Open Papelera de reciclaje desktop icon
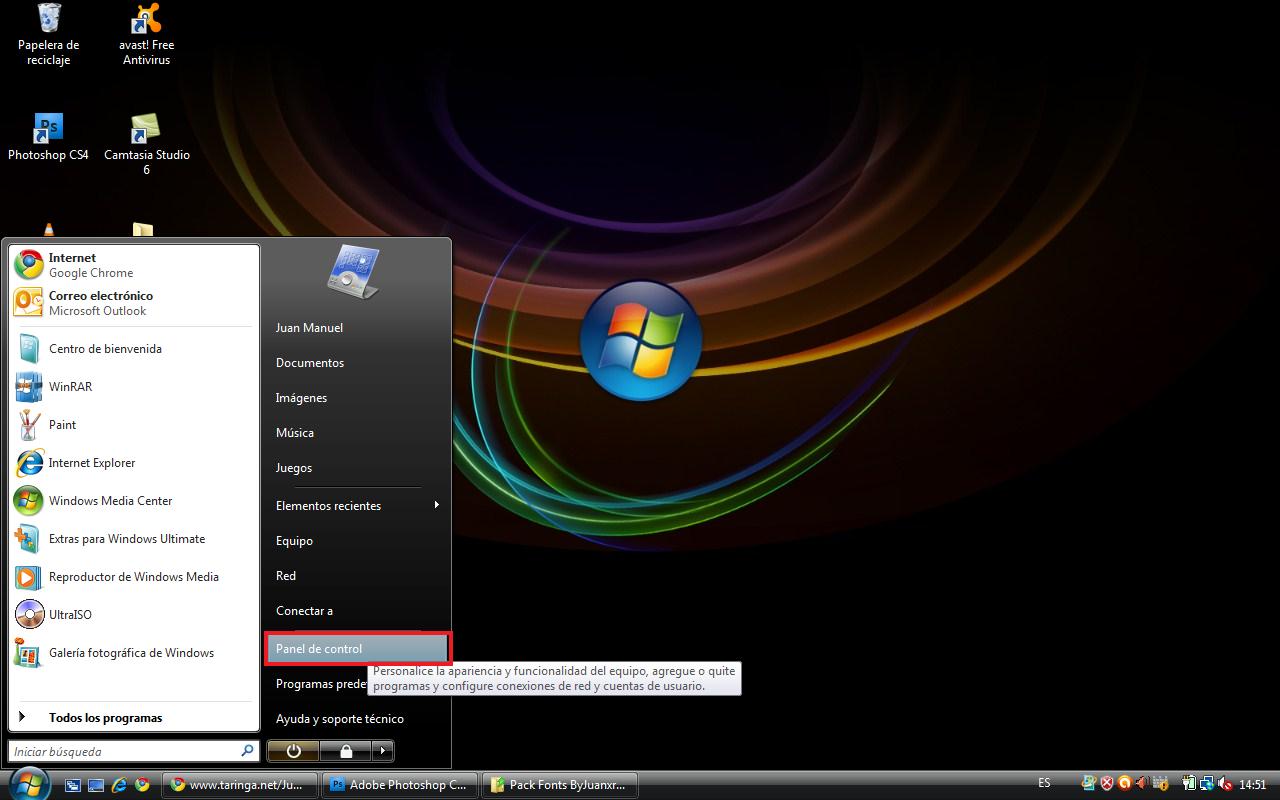The height and width of the screenshot is (800, 1280). pyautogui.click(x=48, y=35)
